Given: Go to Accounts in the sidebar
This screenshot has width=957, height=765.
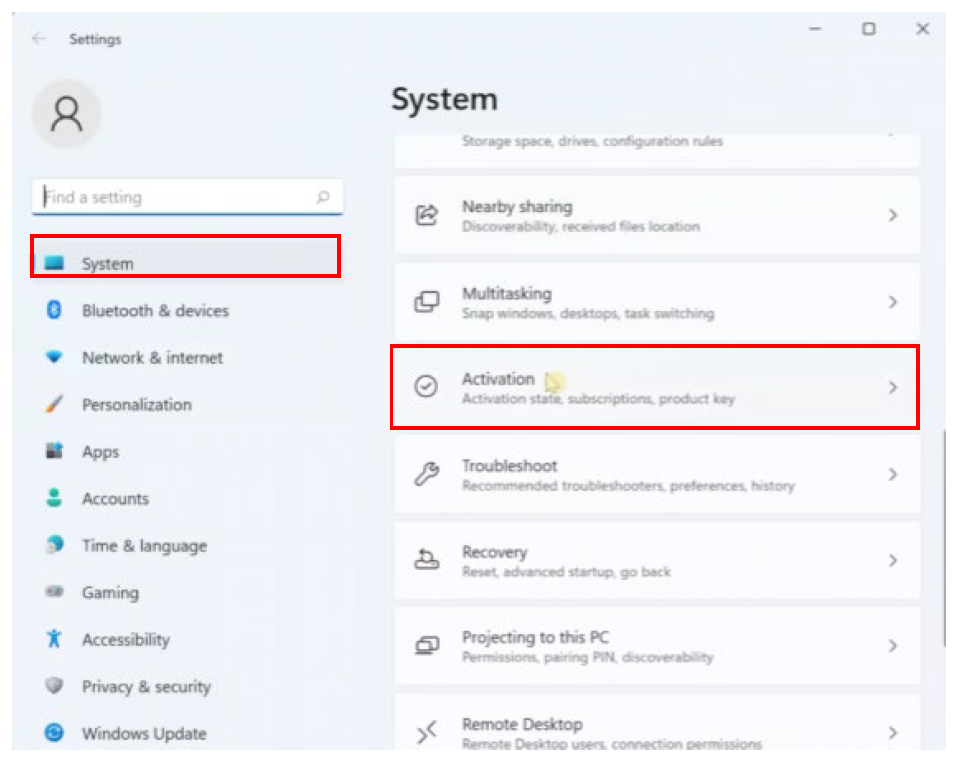Looking at the screenshot, I should (115, 499).
